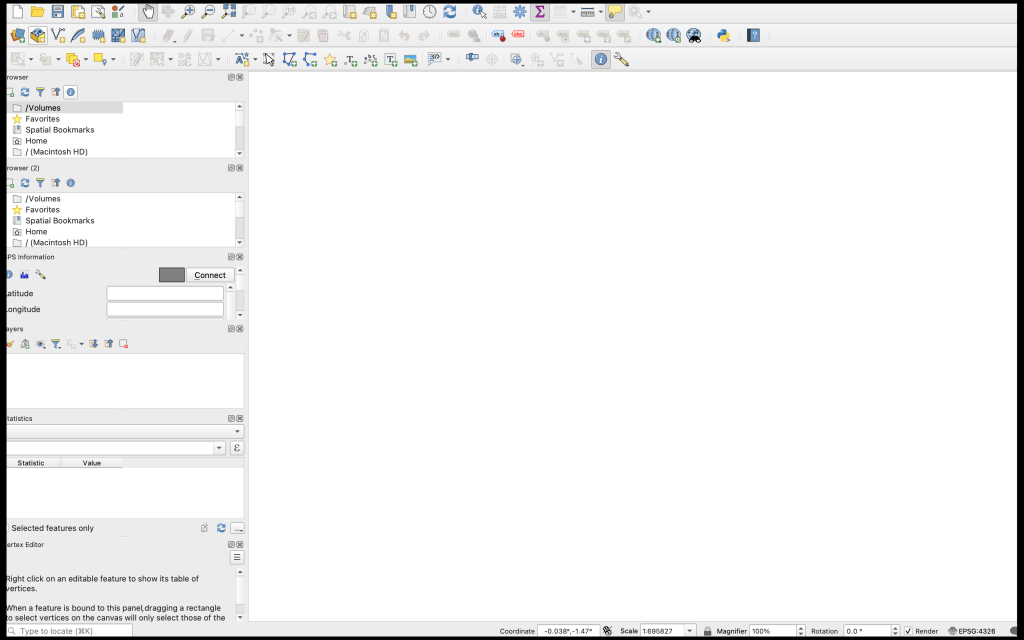Image resolution: width=1024 pixels, height=640 pixels.
Task: Click the gray GPS status color swatch
Action: point(172,275)
